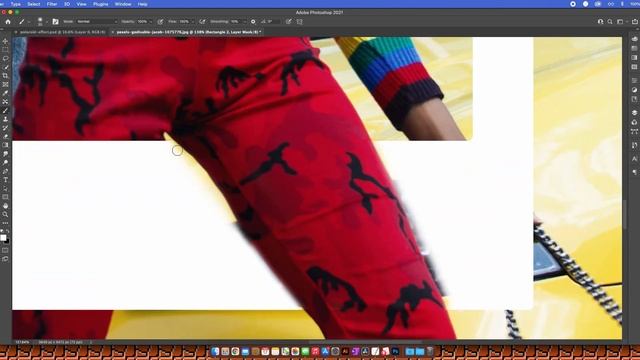Select the Rectangle shape tool
Image resolution: width=640 pixels, height=360 pixels.
tap(5, 197)
